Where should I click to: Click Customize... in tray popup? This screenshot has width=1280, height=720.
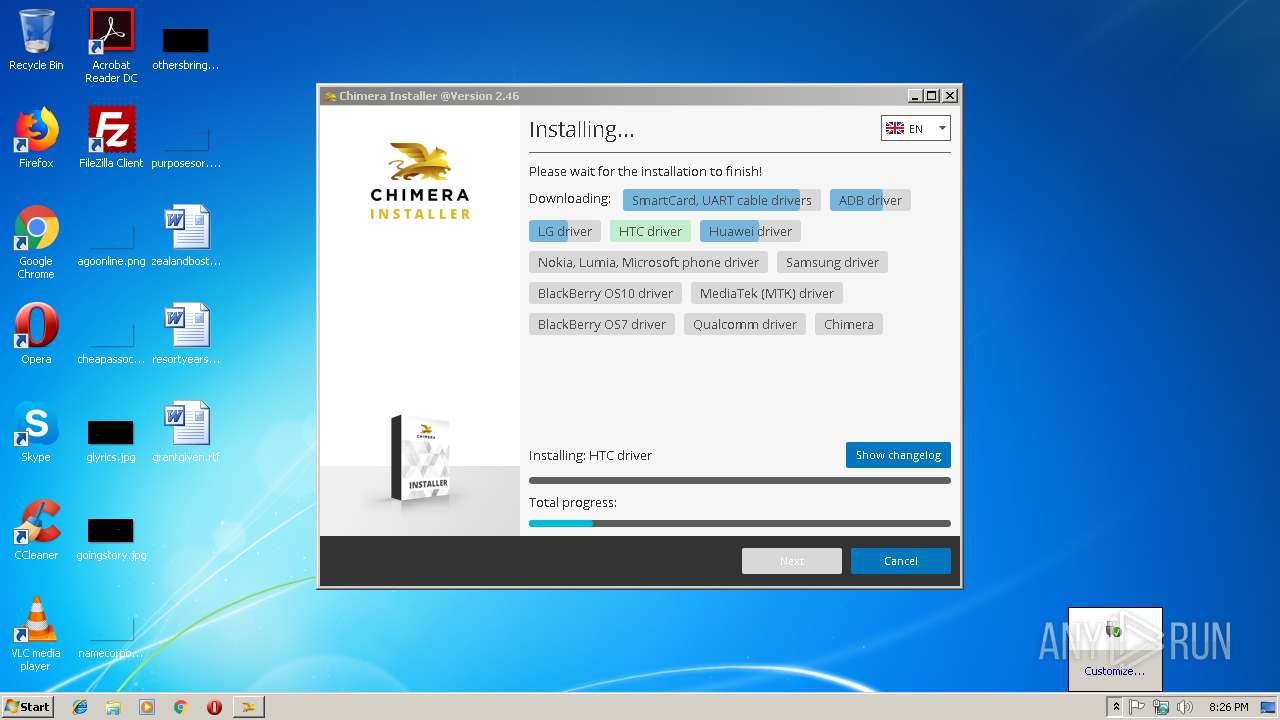(1114, 671)
